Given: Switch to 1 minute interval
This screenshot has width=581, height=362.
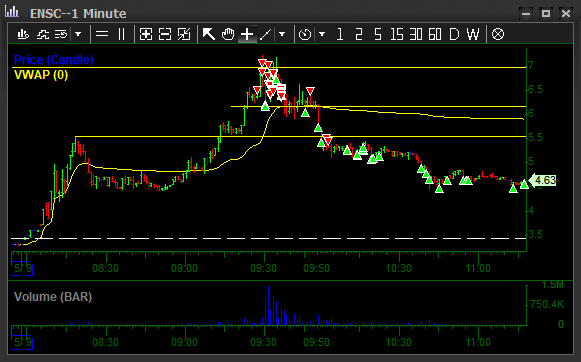Looking at the screenshot, I should pos(340,34).
